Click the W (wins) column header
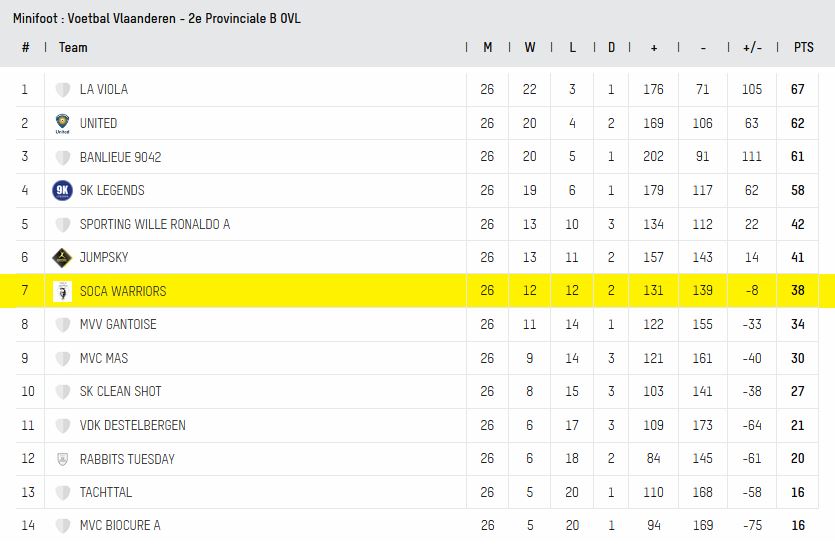This screenshot has width=835, height=549. 529,47
